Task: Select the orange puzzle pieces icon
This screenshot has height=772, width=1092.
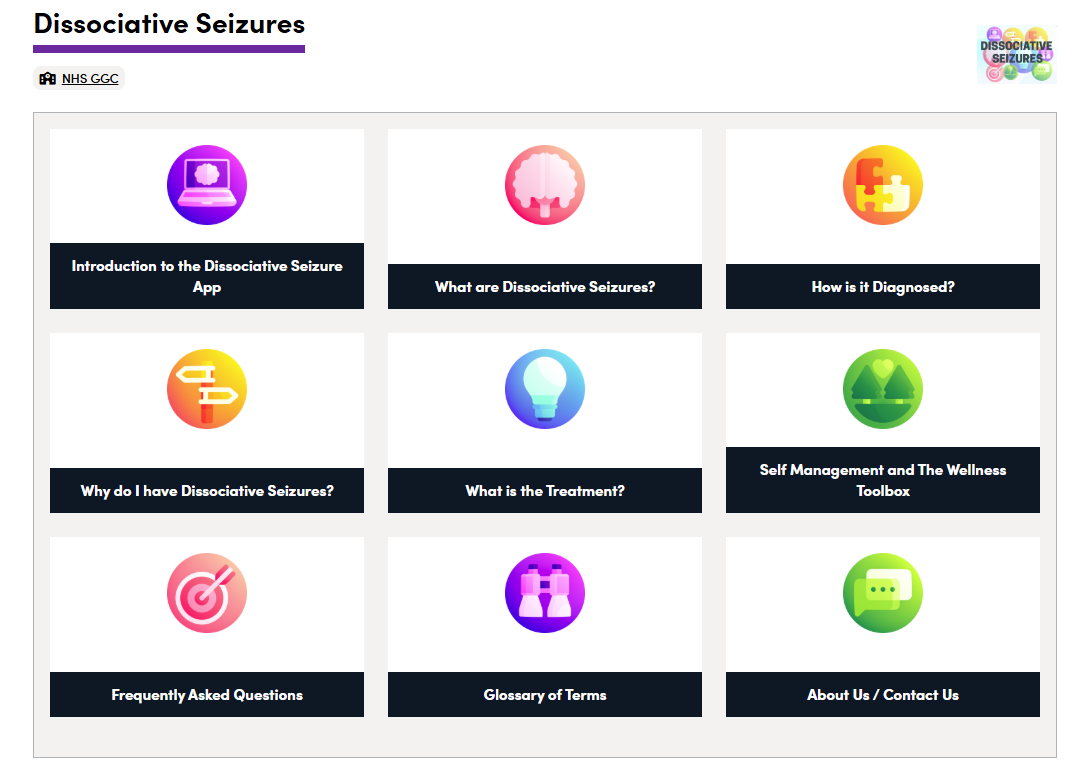Action: tap(883, 185)
